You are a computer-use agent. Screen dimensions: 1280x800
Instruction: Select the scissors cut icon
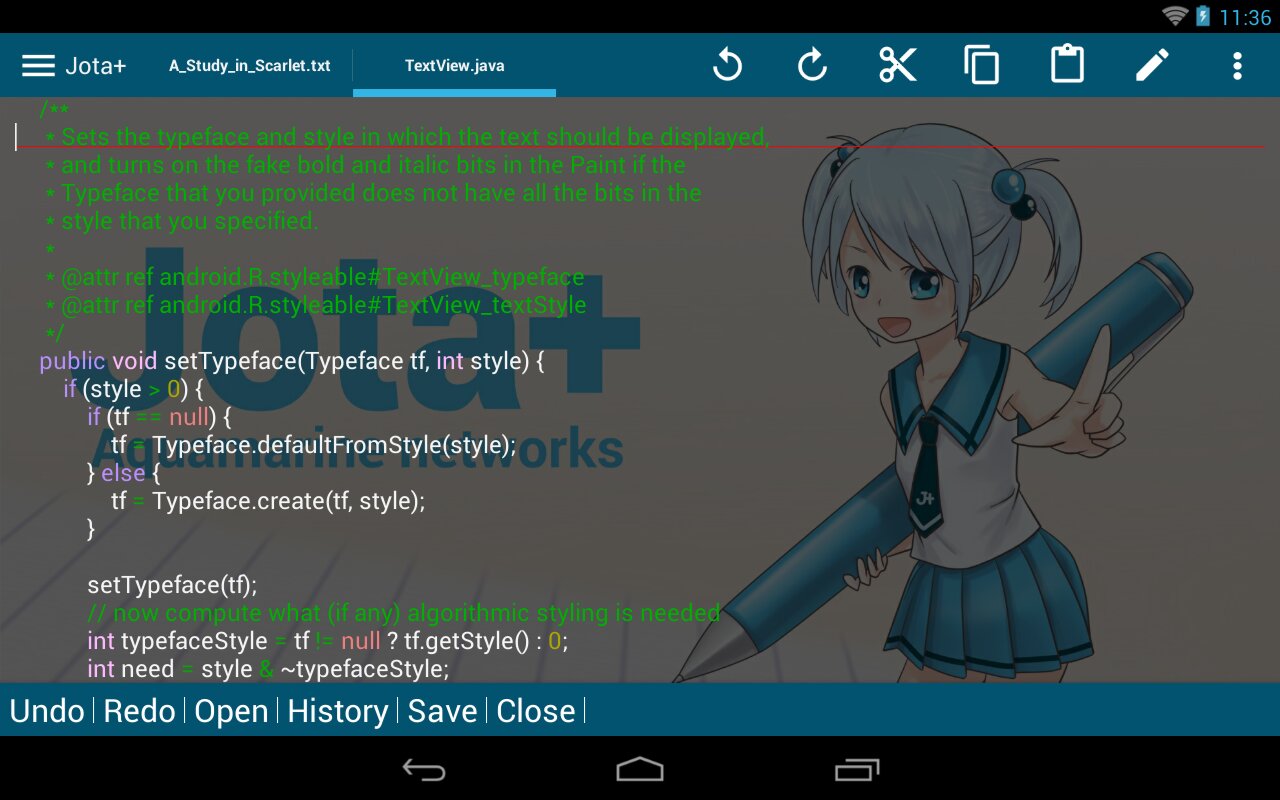(x=897, y=66)
